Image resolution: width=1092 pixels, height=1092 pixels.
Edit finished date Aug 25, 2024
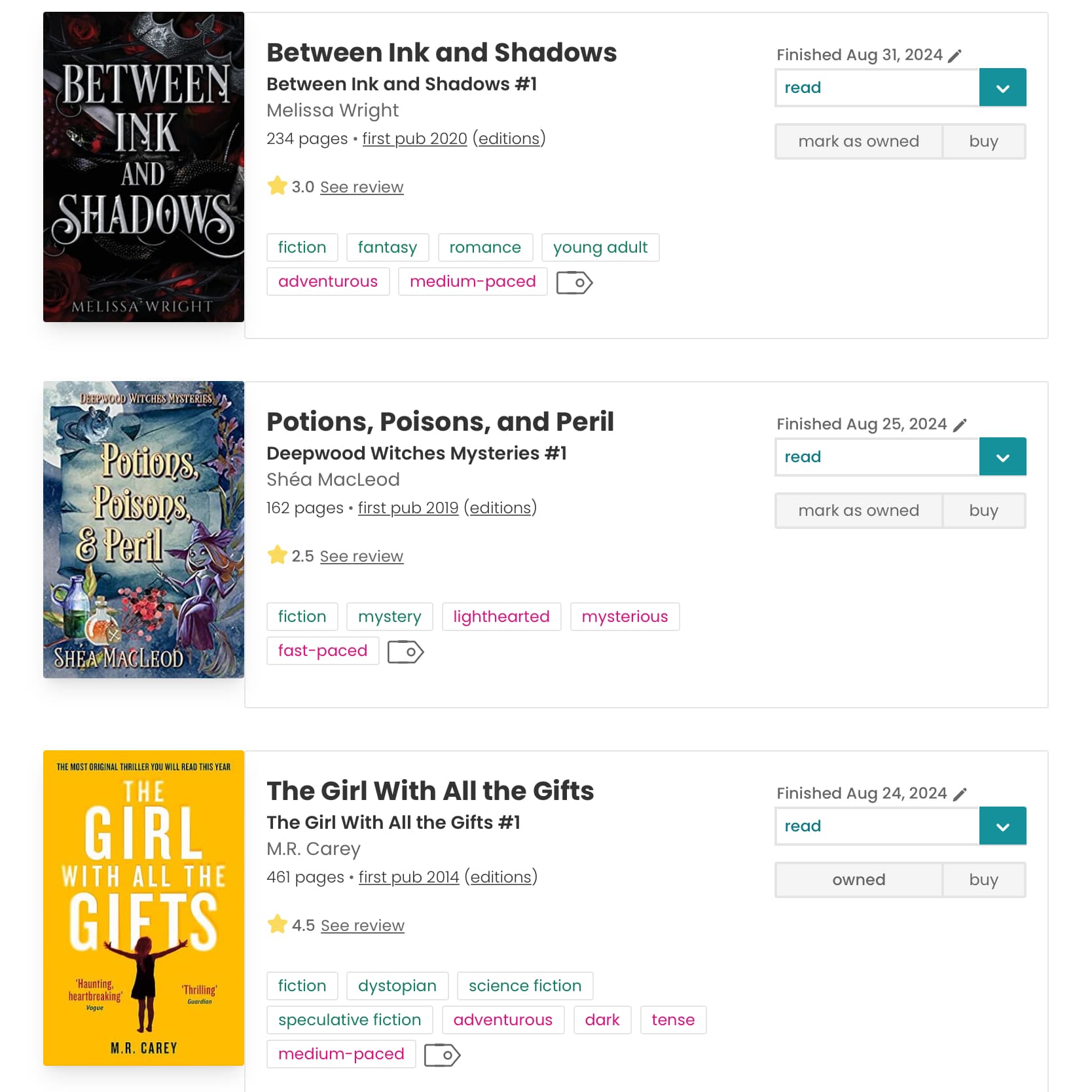tap(959, 425)
